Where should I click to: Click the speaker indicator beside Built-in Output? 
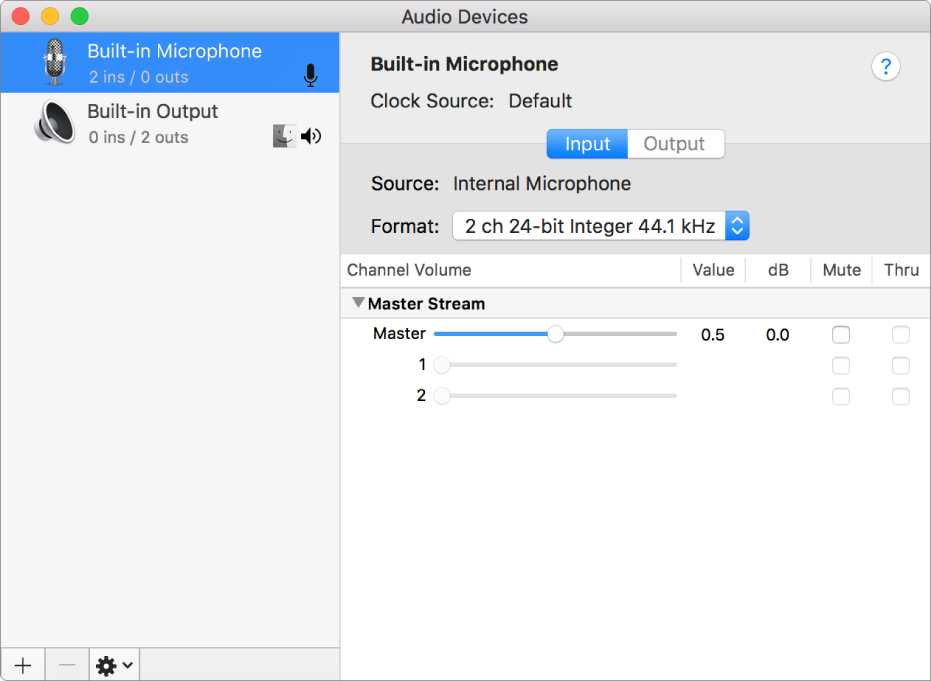311,136
